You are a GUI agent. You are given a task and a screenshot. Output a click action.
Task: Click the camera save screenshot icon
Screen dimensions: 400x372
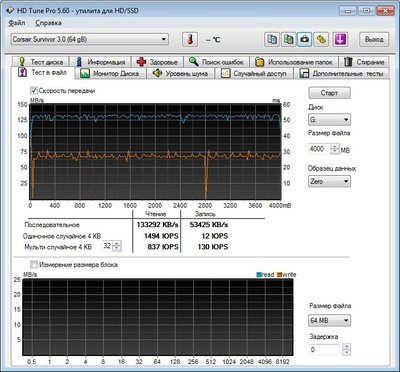coord(304,39)
